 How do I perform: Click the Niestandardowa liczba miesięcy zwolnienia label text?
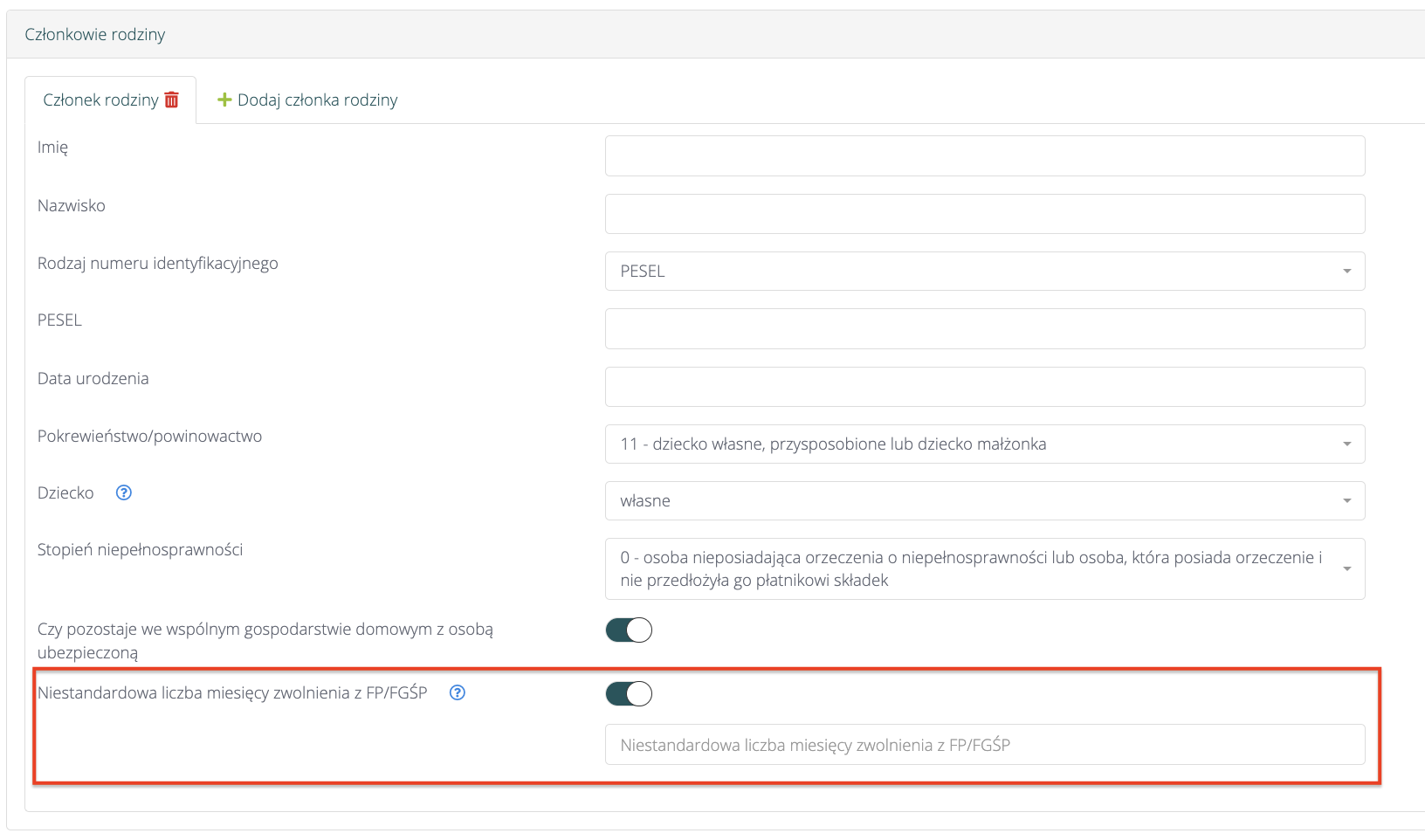pos(232,692)
